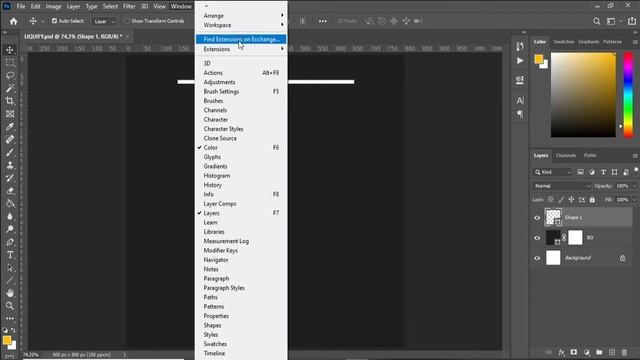Expand the Extensions submenu

[x=241, y=49]
